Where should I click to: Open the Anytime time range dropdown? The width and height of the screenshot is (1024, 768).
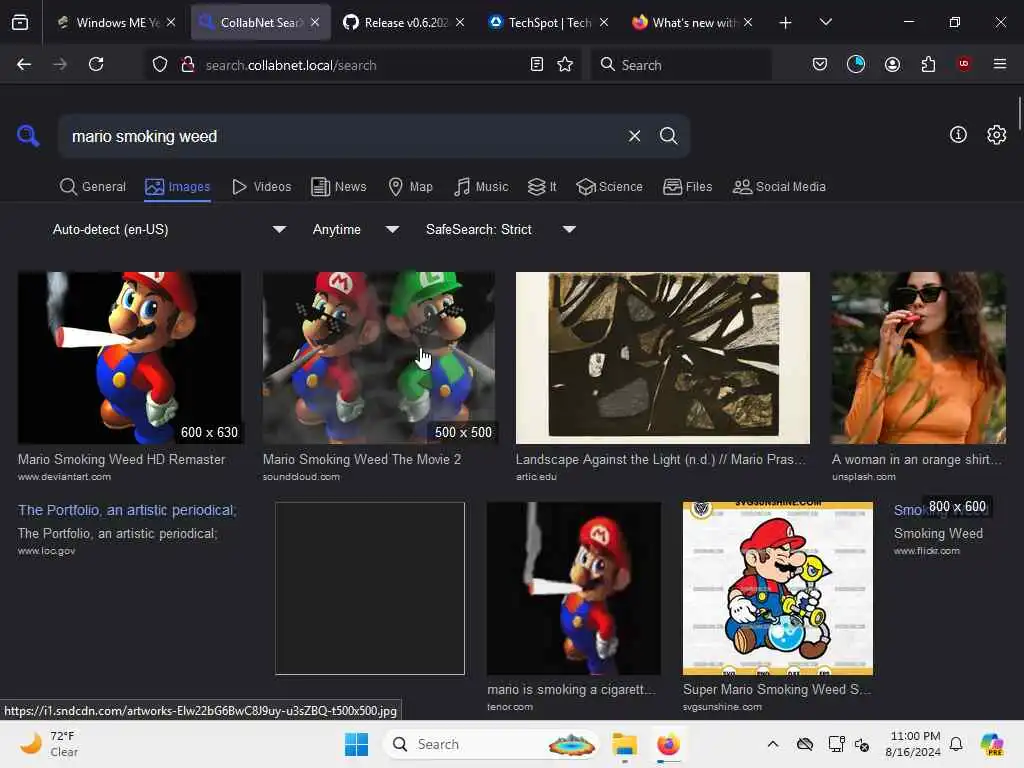tap(355, 229)
